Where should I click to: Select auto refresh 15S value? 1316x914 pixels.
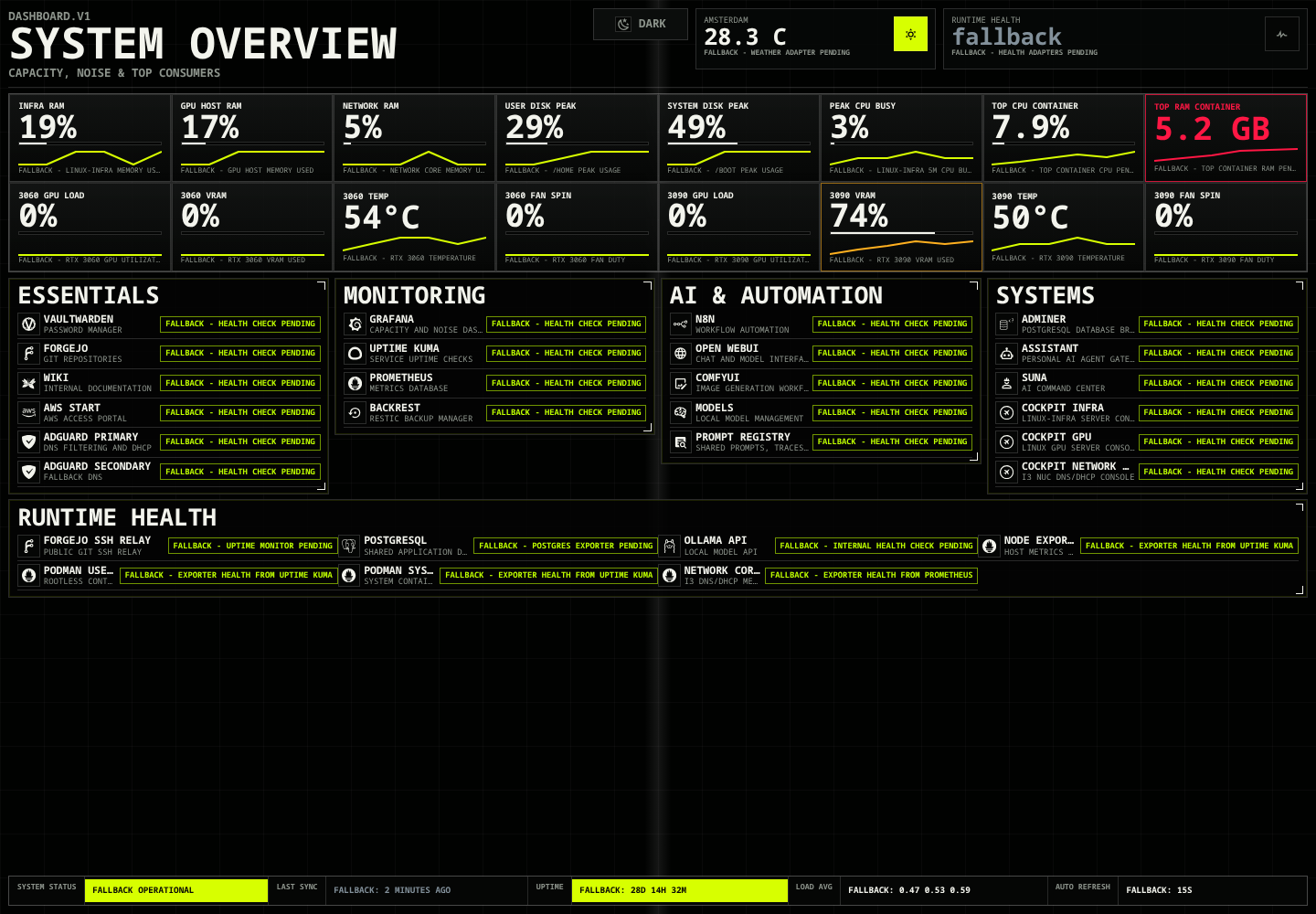click(x=1159, y=890)
